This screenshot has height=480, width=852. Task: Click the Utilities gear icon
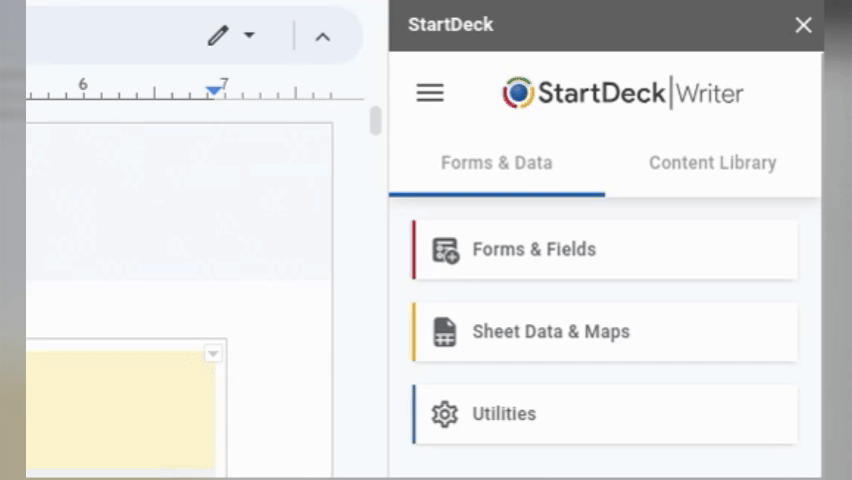point(444,414)
